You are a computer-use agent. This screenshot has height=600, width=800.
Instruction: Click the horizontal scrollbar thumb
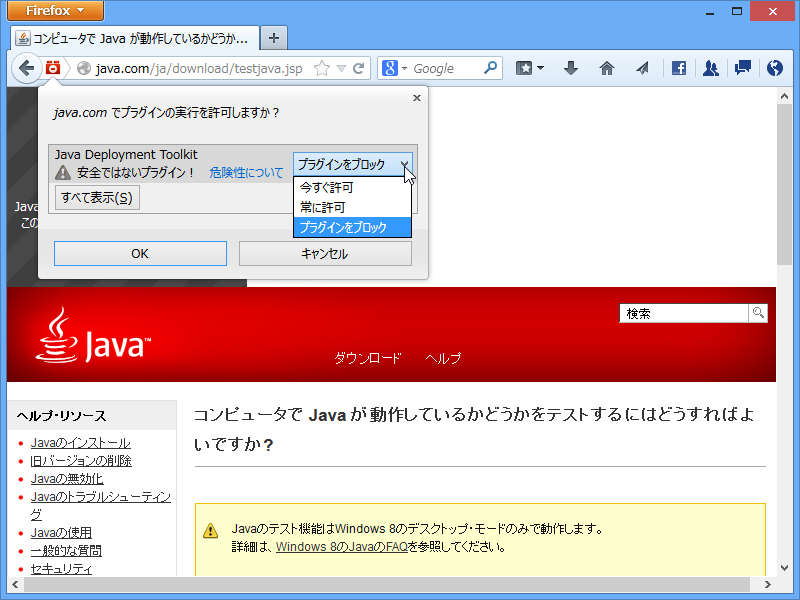click(x=387, y=584)
